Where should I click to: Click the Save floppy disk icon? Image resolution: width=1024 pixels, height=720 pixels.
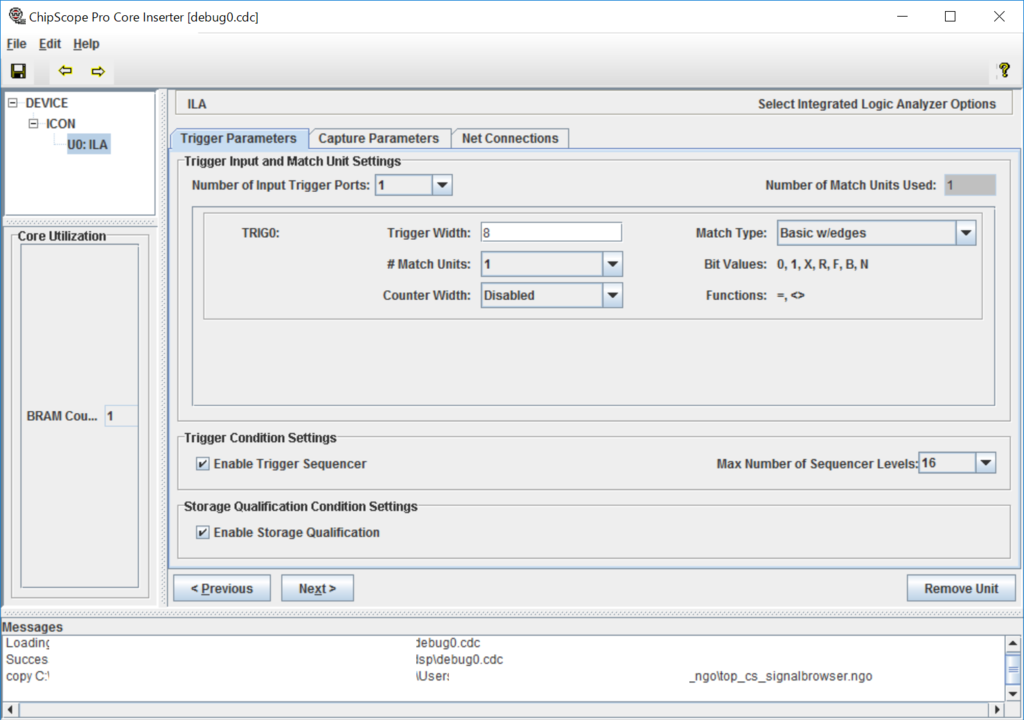(18, 71)
